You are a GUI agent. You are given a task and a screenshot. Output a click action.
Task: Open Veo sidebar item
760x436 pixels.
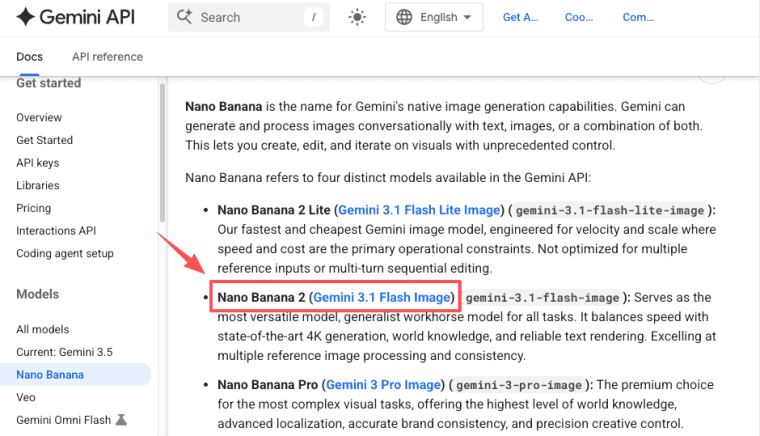(x=26, y=397)
